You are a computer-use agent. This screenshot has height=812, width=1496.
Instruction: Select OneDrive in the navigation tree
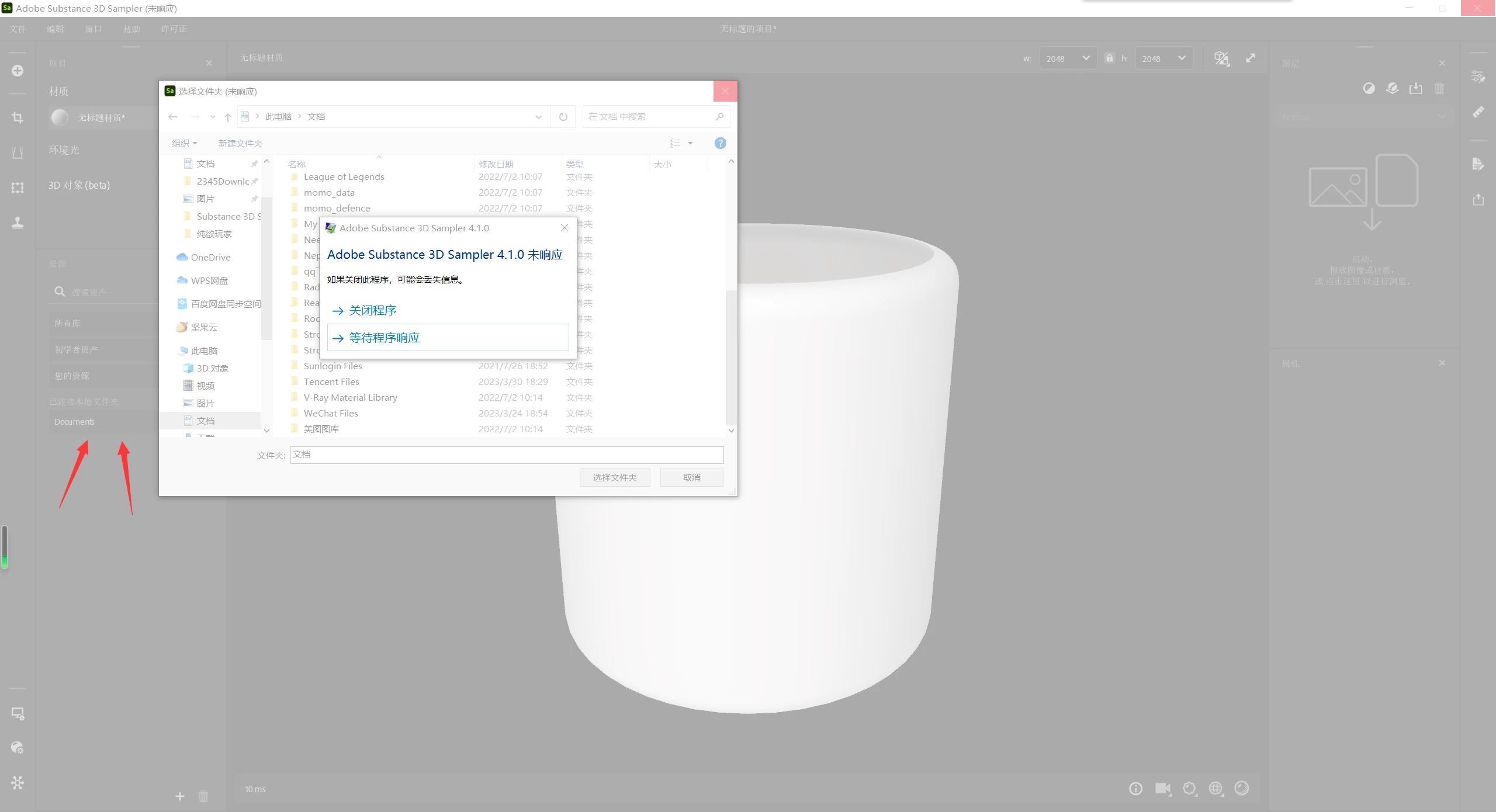pyautogui.click(x=210, y=257)
